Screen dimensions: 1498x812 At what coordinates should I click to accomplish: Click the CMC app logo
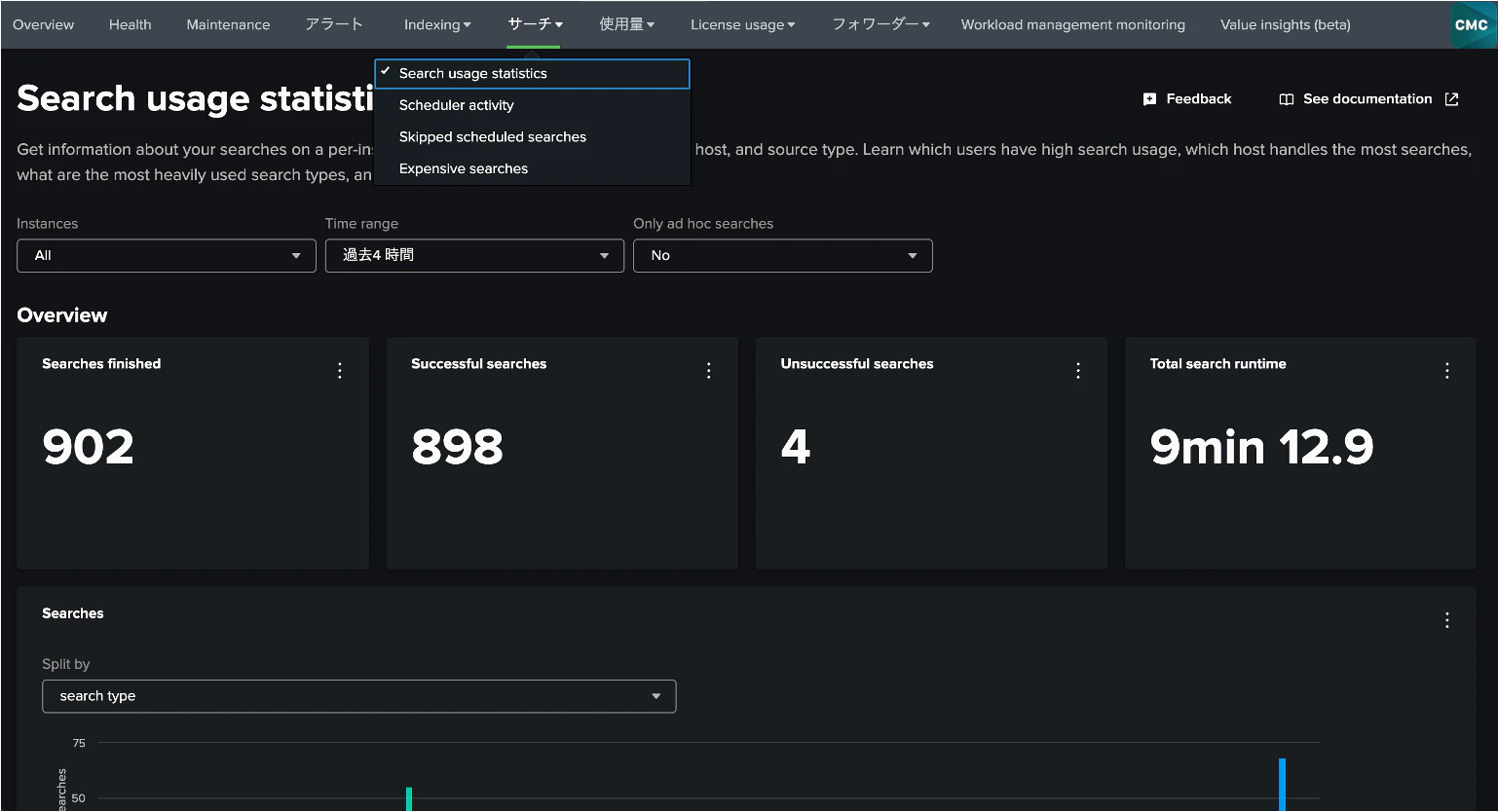[1471, 24]
